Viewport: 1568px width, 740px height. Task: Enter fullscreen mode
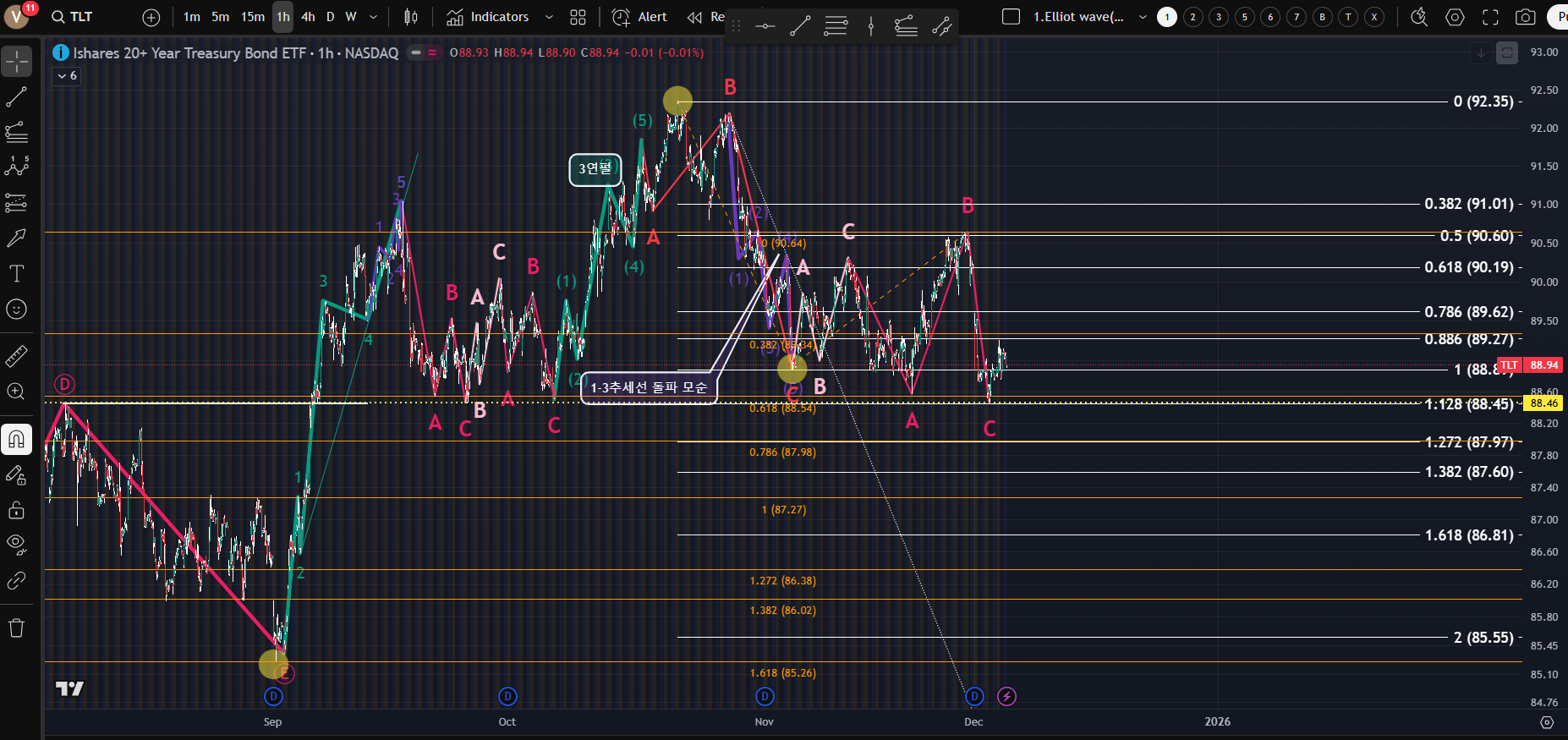(x=1490, y=17)
